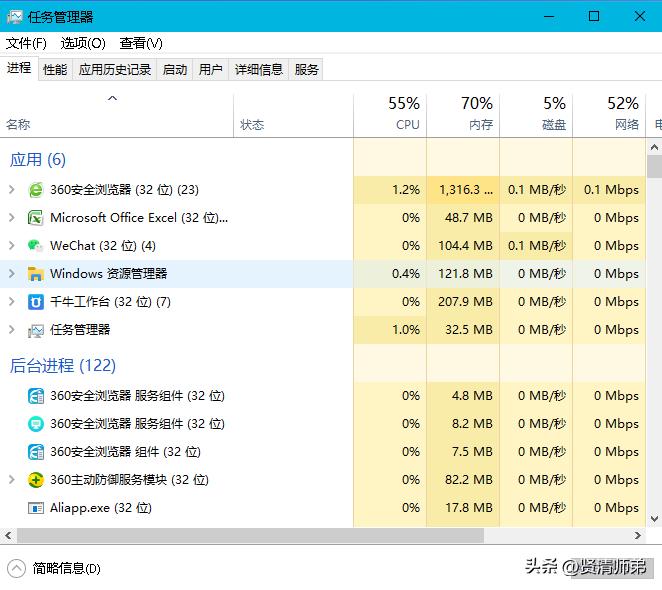Select the 进程 tab
This screenshot has width=662, height=590.
[x=19, y=68]
